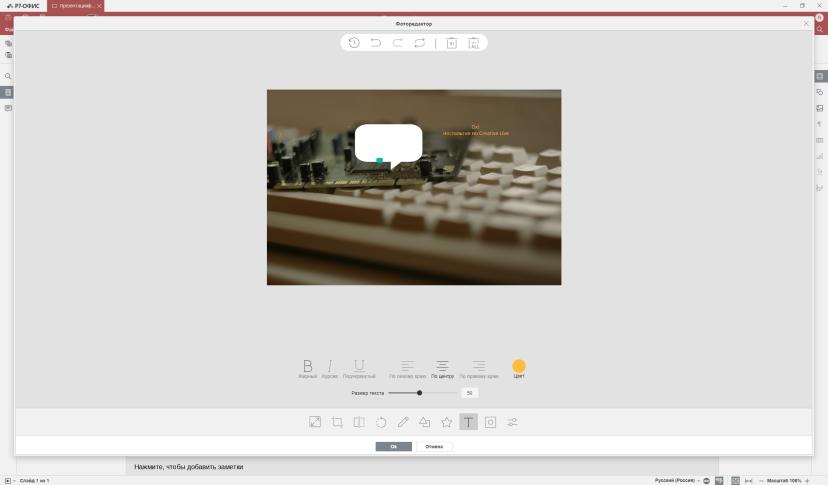Viewport: 828px width, 485px height.
Task: Click the text size slider handle
Action: click(x=419, y=393)
